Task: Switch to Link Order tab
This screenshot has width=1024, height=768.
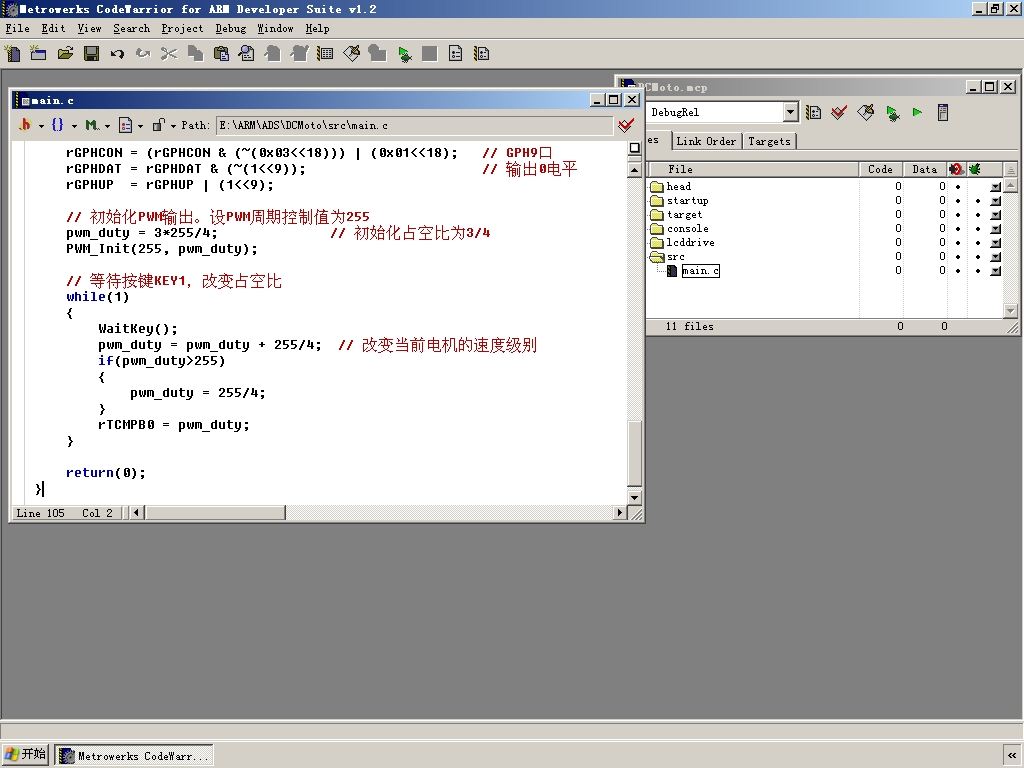Action: [706, 141]
